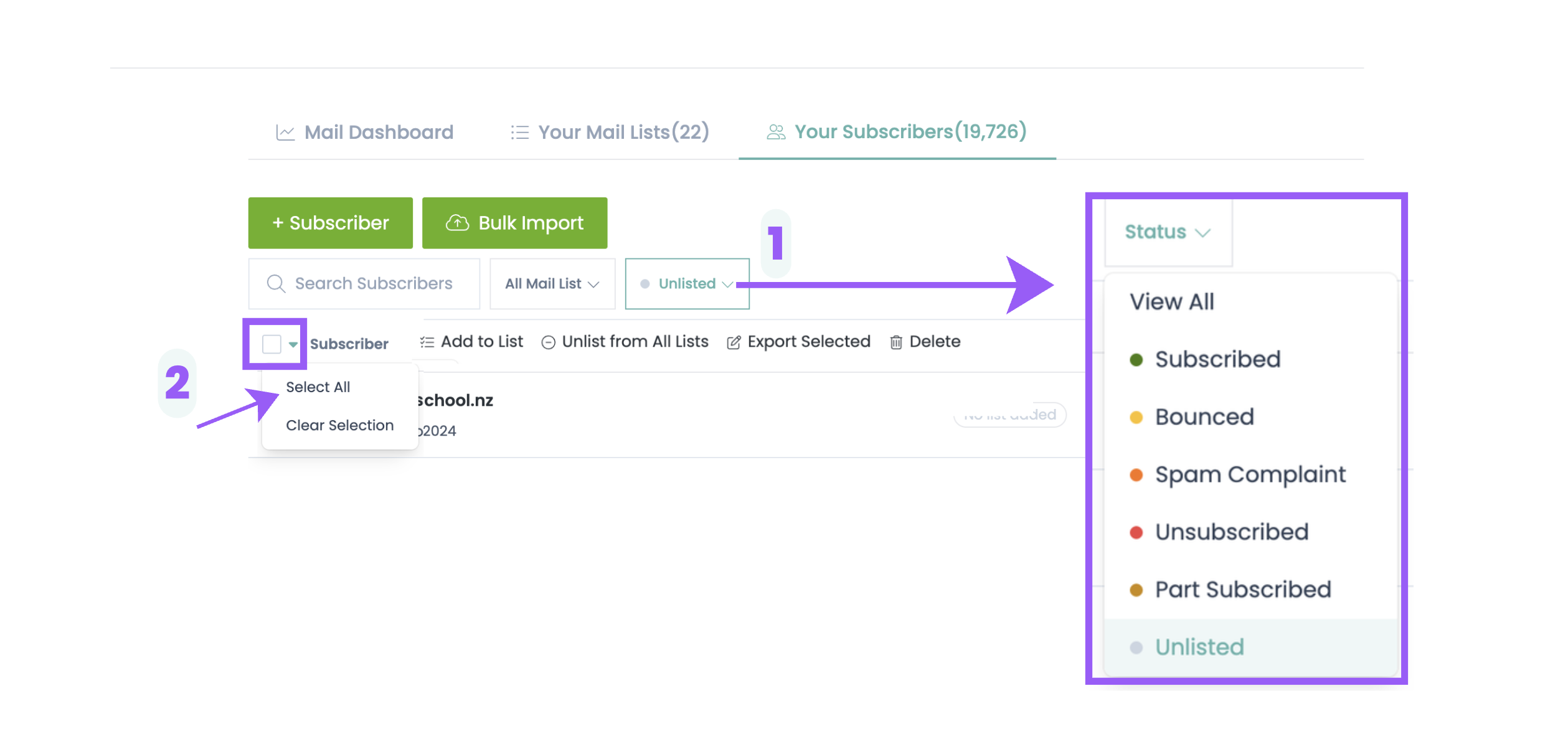
Task: Click the Bulk Import cloud upload icon
Action: (x=457, y=223)
